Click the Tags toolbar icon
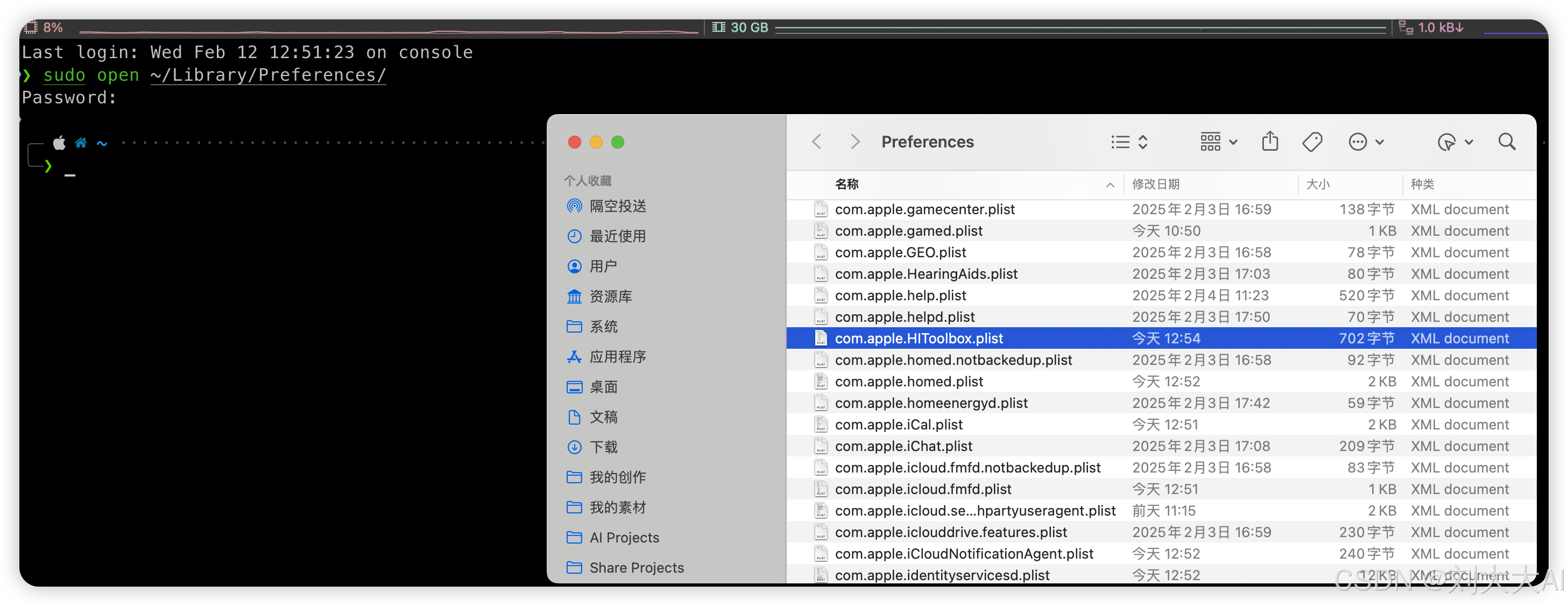Viewport: 1568px width, 606px height. [1312, 142]
